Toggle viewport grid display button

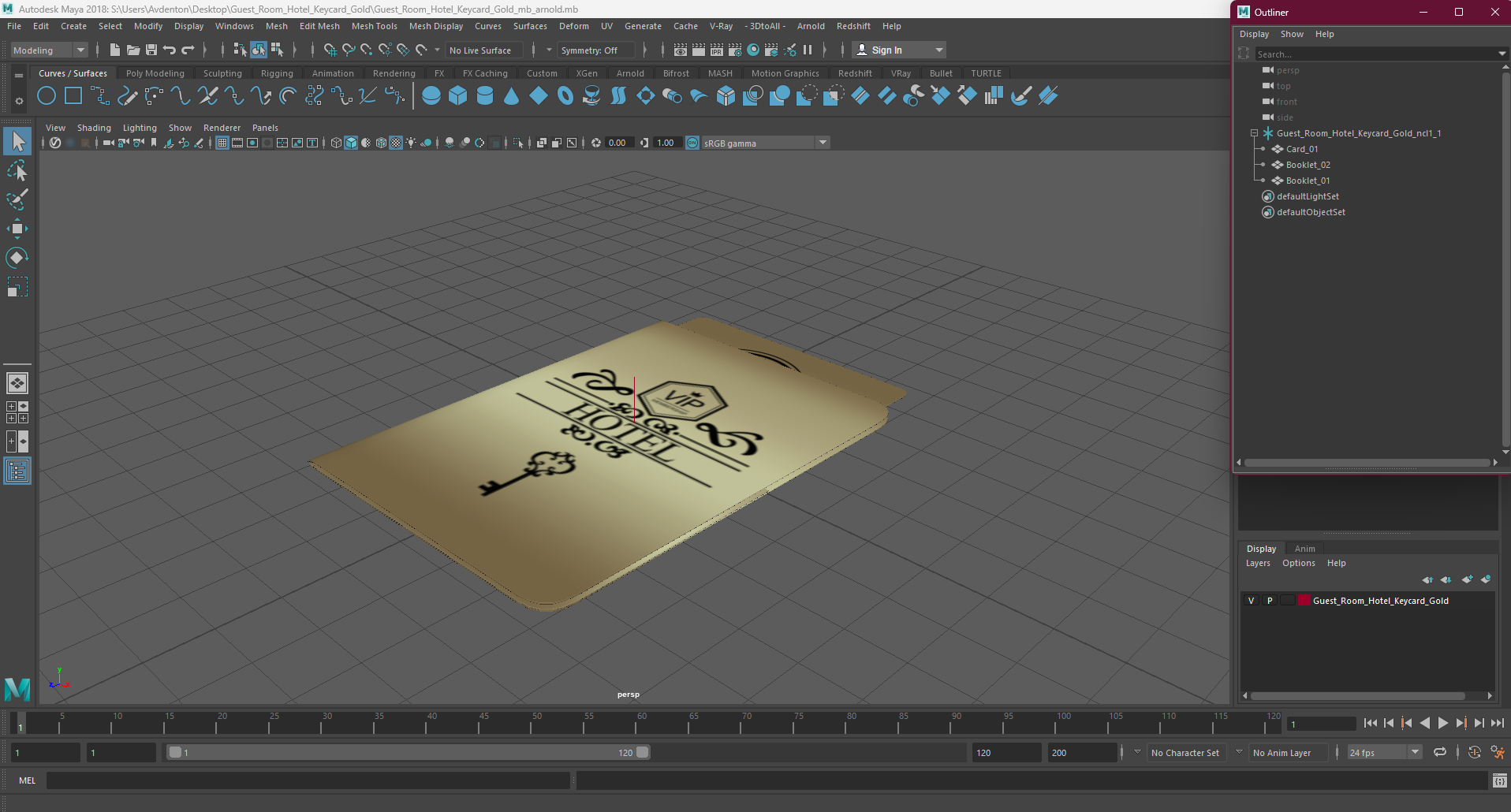tap(222, 143)
